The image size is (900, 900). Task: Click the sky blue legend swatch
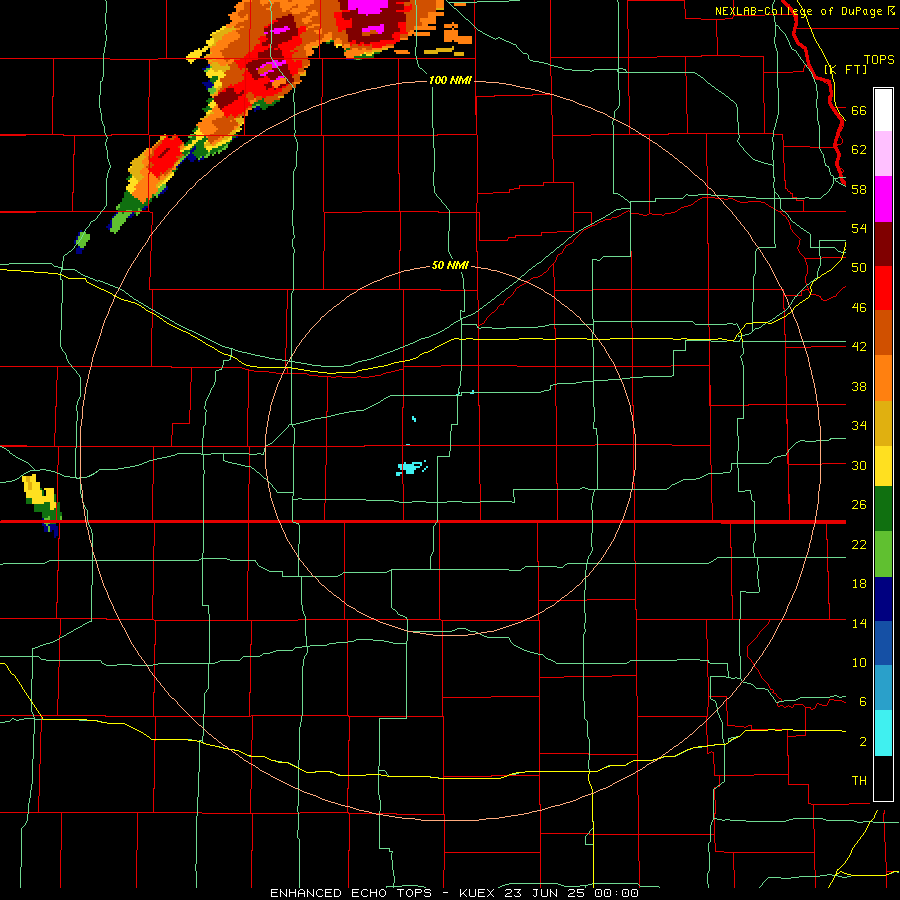pos(883,688)
